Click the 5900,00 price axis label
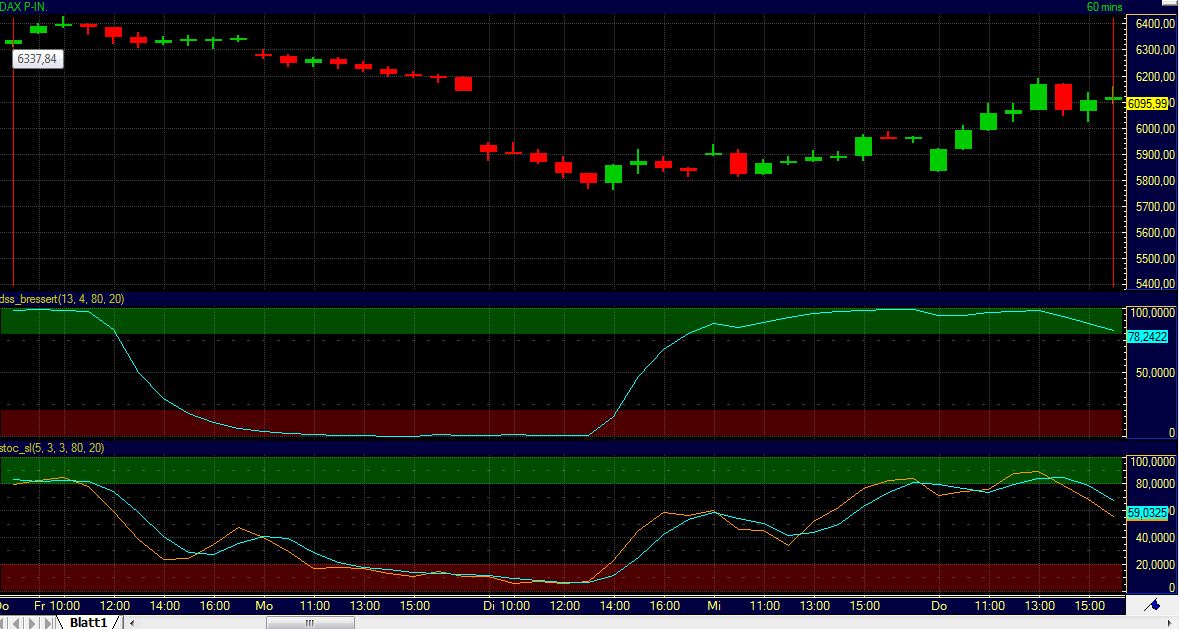1179x629 pixels. [x=1154, y=155]
